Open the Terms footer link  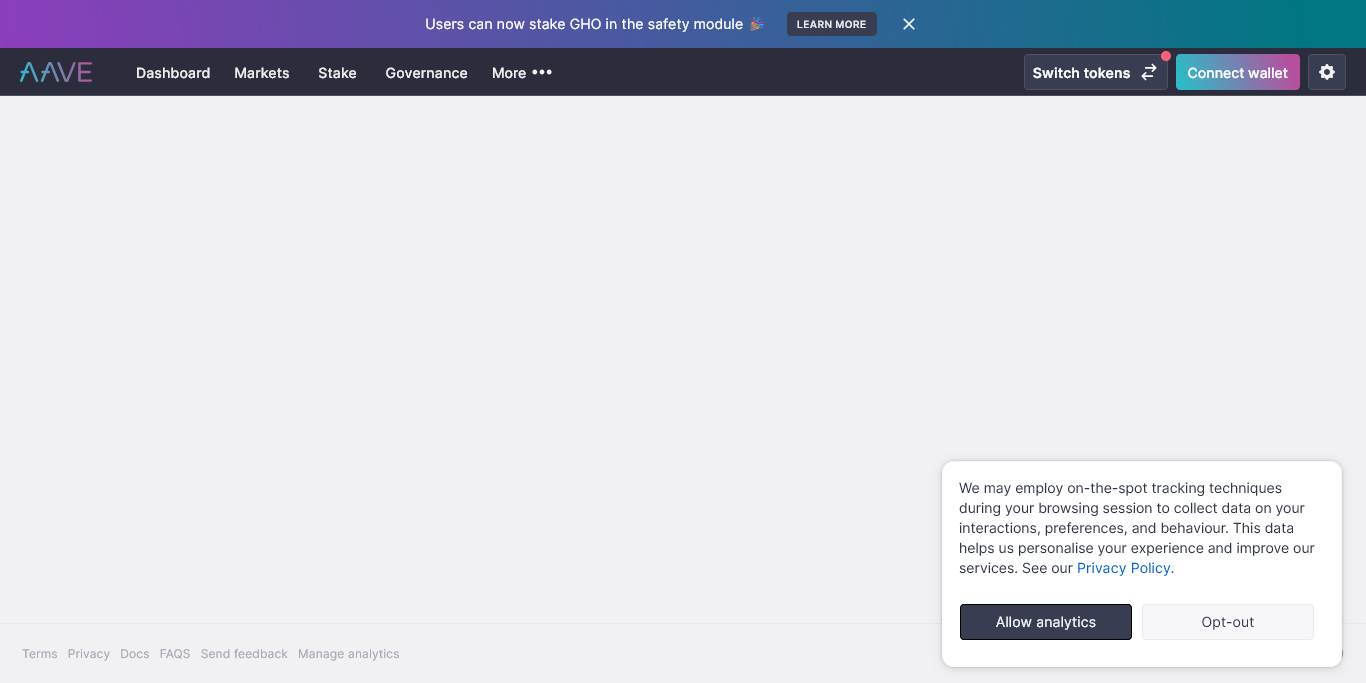pos(40,654)
